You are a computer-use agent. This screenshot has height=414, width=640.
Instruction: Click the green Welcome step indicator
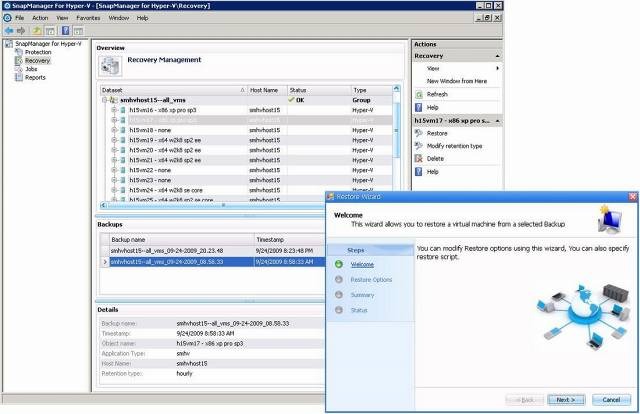coord(339,264)
